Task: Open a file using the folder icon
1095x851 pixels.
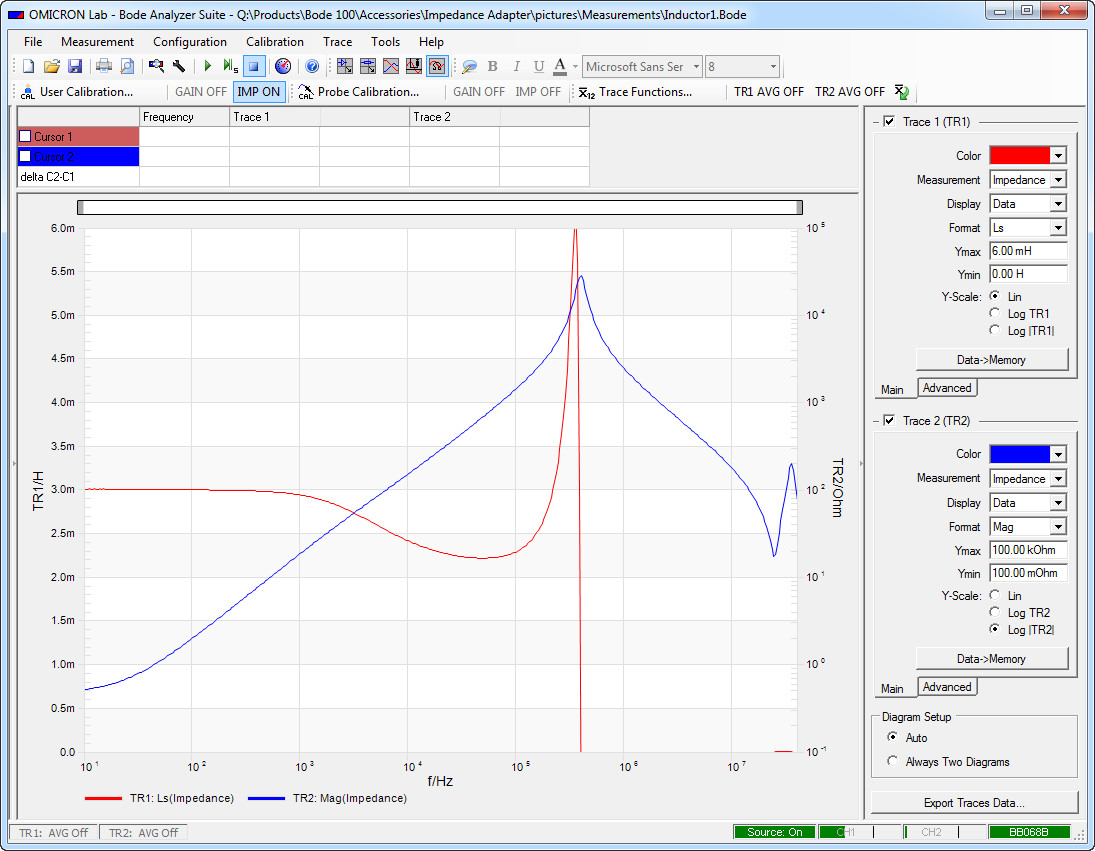Action: pyautogui.click(x=52, y=66)
